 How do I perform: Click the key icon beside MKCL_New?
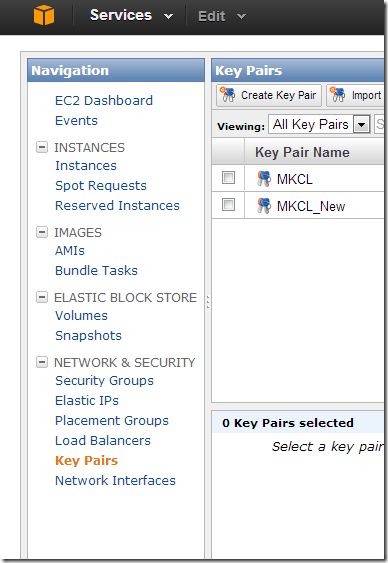[264, 206]
